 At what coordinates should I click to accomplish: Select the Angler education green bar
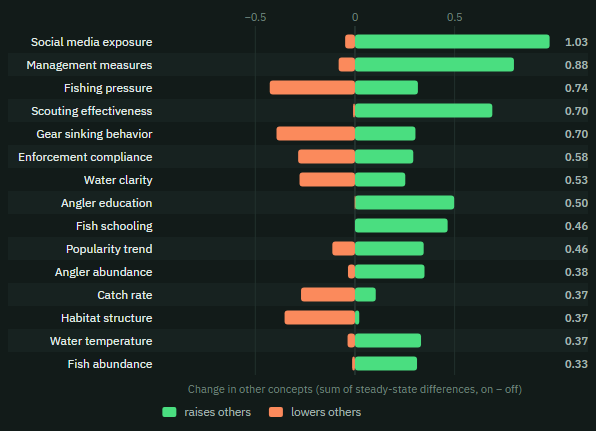click(404, 203)
